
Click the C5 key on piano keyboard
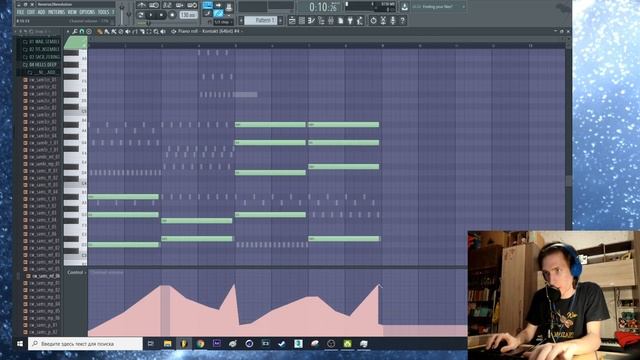76,111
